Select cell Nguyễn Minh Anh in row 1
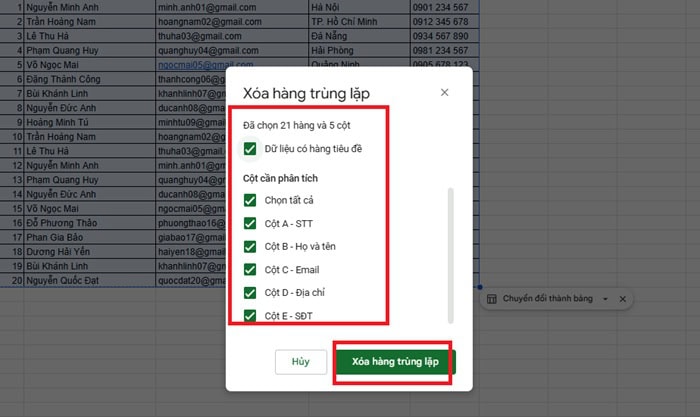 89,7
